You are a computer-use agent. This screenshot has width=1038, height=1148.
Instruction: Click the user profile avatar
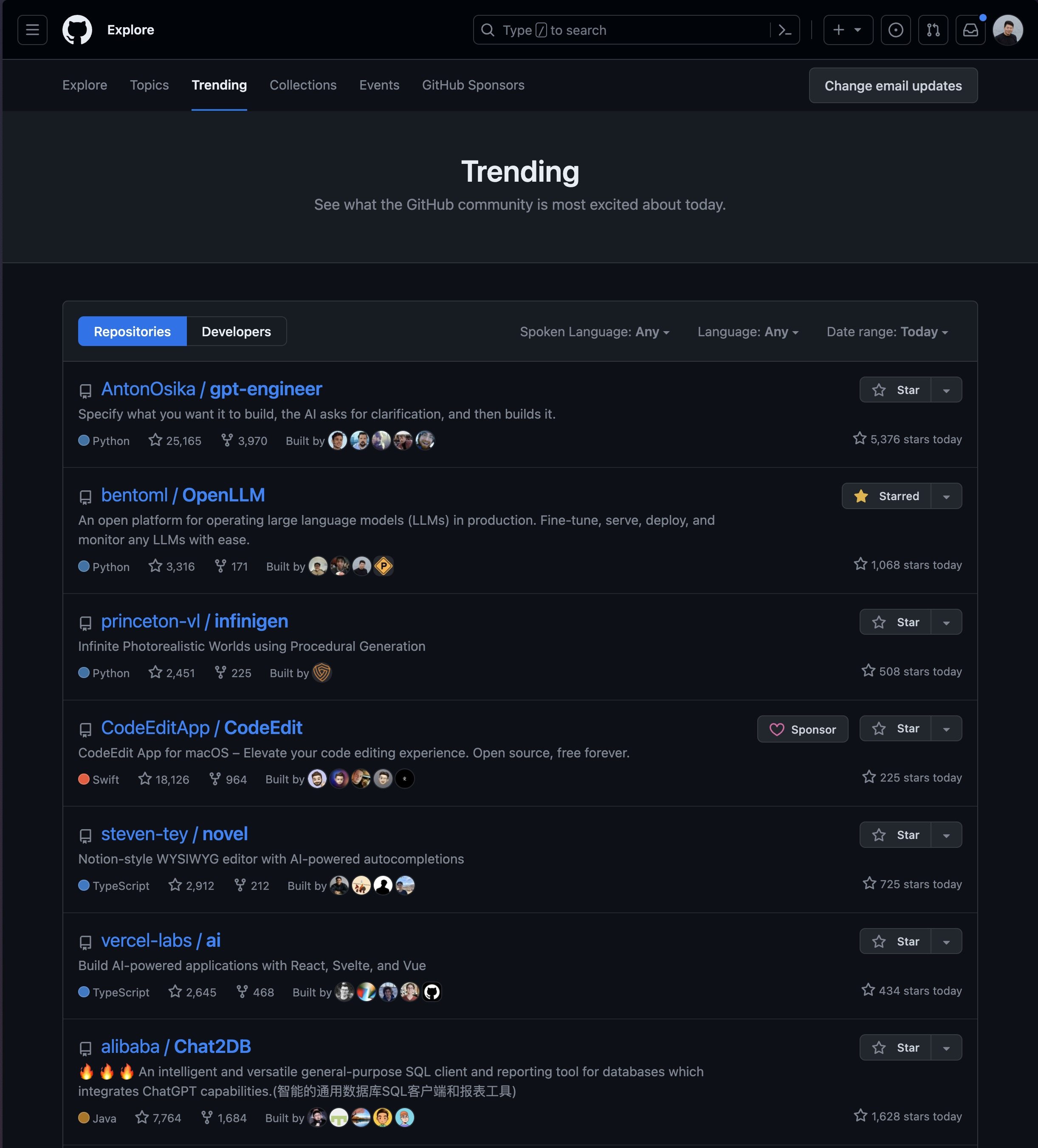coord(1008,30)
